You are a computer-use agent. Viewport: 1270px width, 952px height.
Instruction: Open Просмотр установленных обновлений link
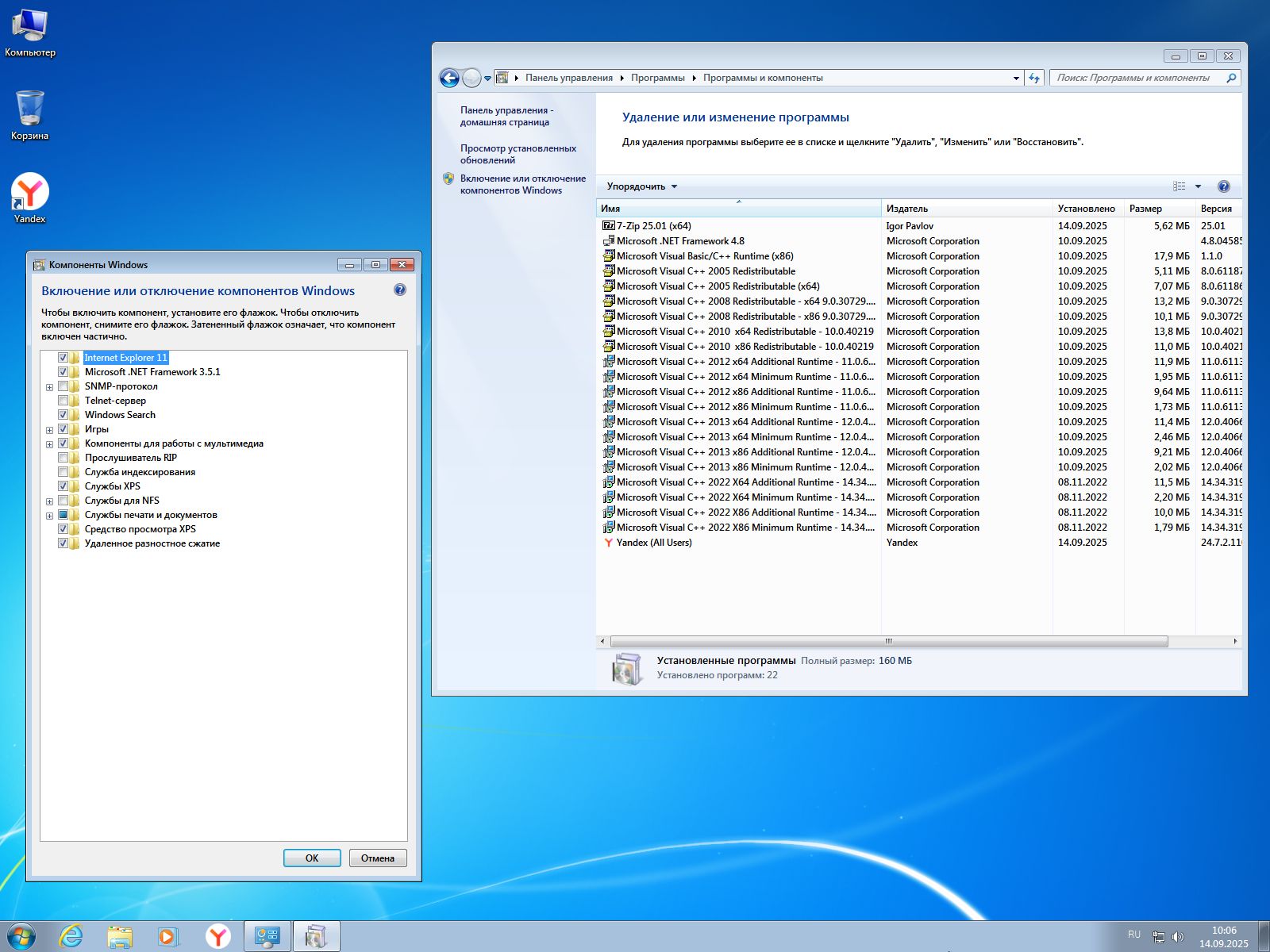(x=518, y=154)
